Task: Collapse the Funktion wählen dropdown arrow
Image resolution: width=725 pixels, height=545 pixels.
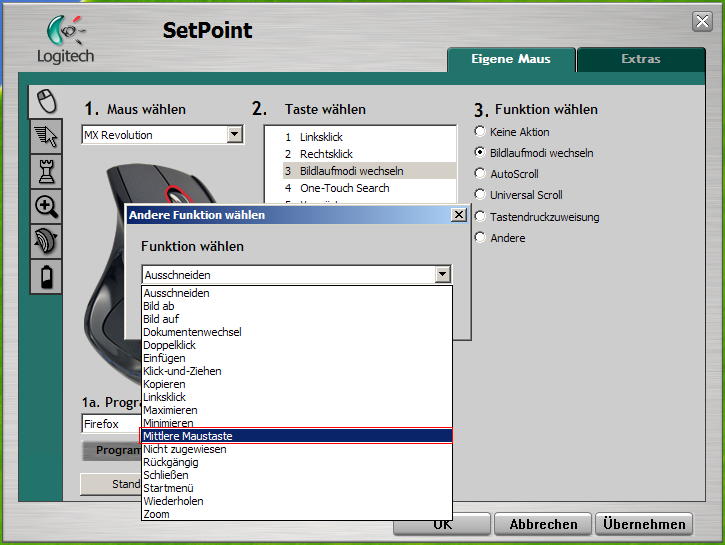Action: [x=442, y=274]
